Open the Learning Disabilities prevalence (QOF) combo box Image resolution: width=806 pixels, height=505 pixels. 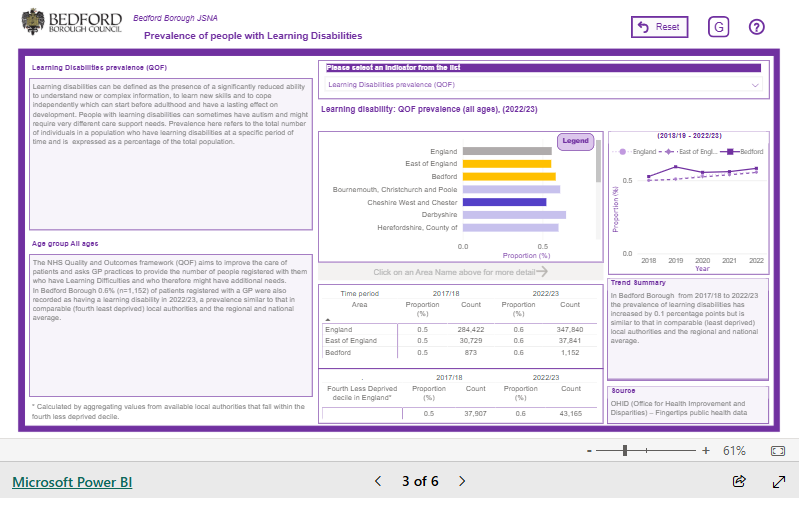[x=543, y=85]
